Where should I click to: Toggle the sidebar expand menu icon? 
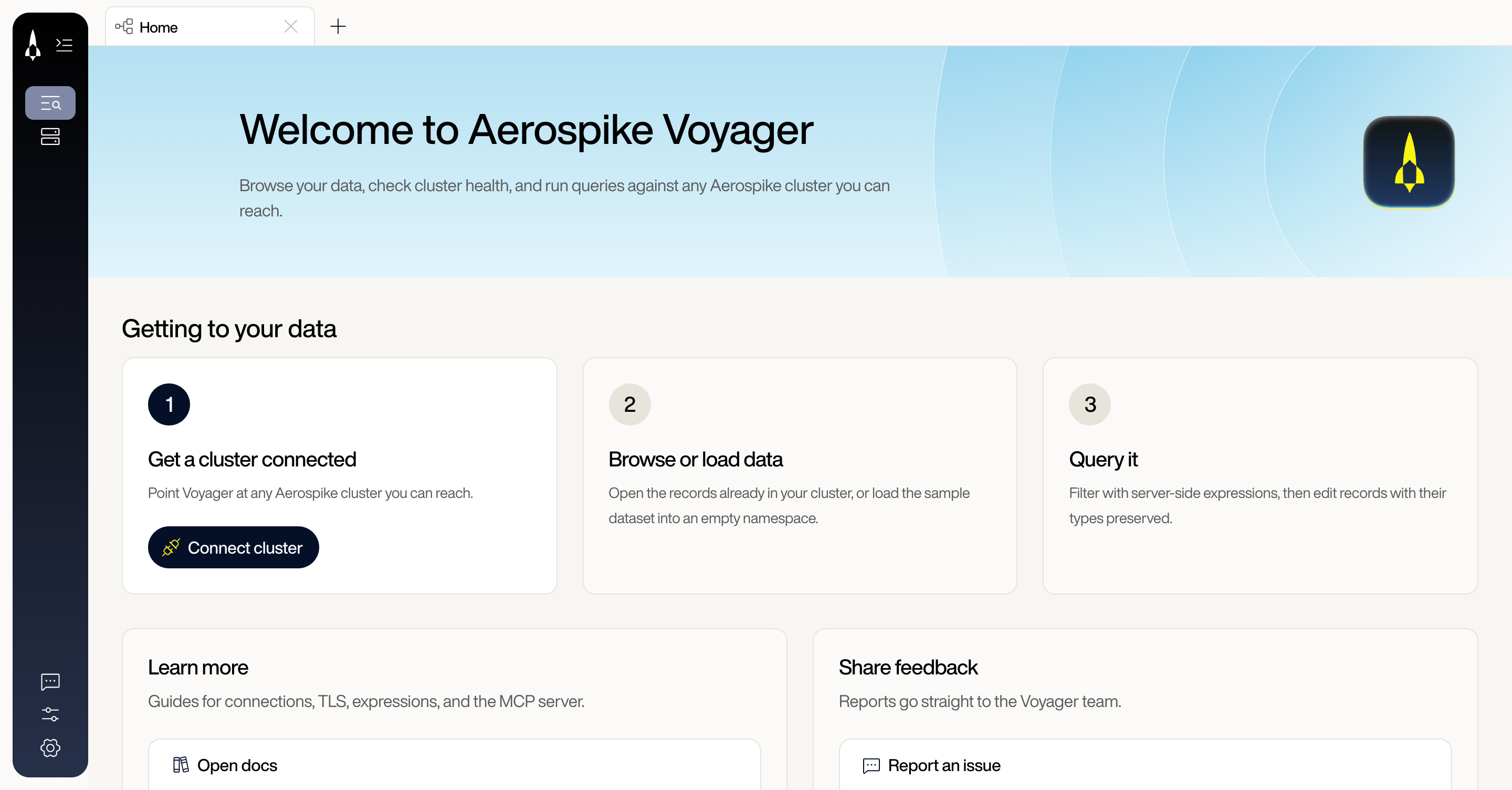click(x=64, y=45)
